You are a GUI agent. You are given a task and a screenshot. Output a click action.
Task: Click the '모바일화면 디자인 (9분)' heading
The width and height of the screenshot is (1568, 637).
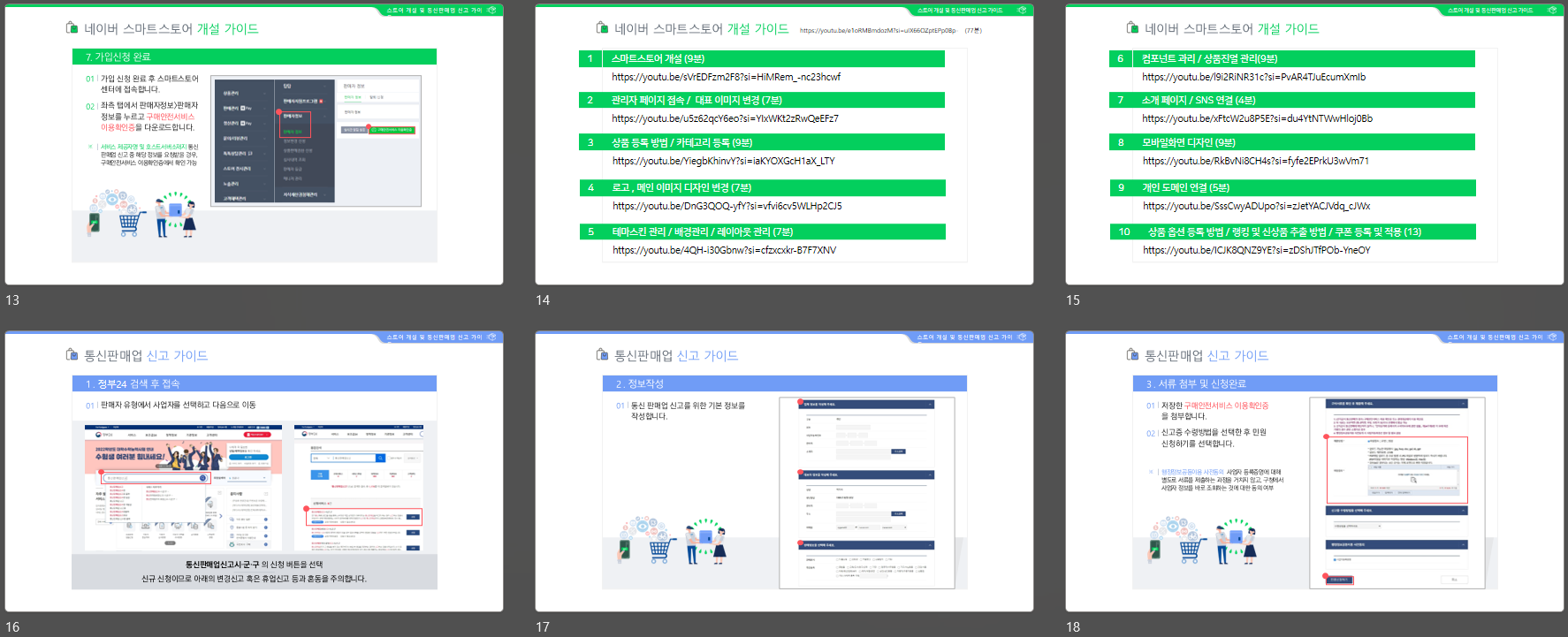click(1188, 142)
